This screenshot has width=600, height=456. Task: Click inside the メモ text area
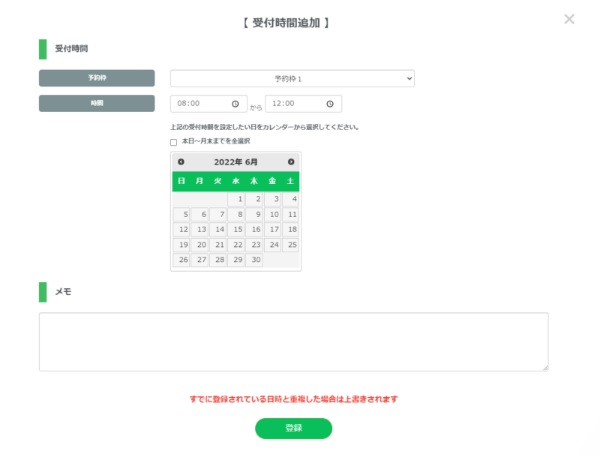pos(293,342)
